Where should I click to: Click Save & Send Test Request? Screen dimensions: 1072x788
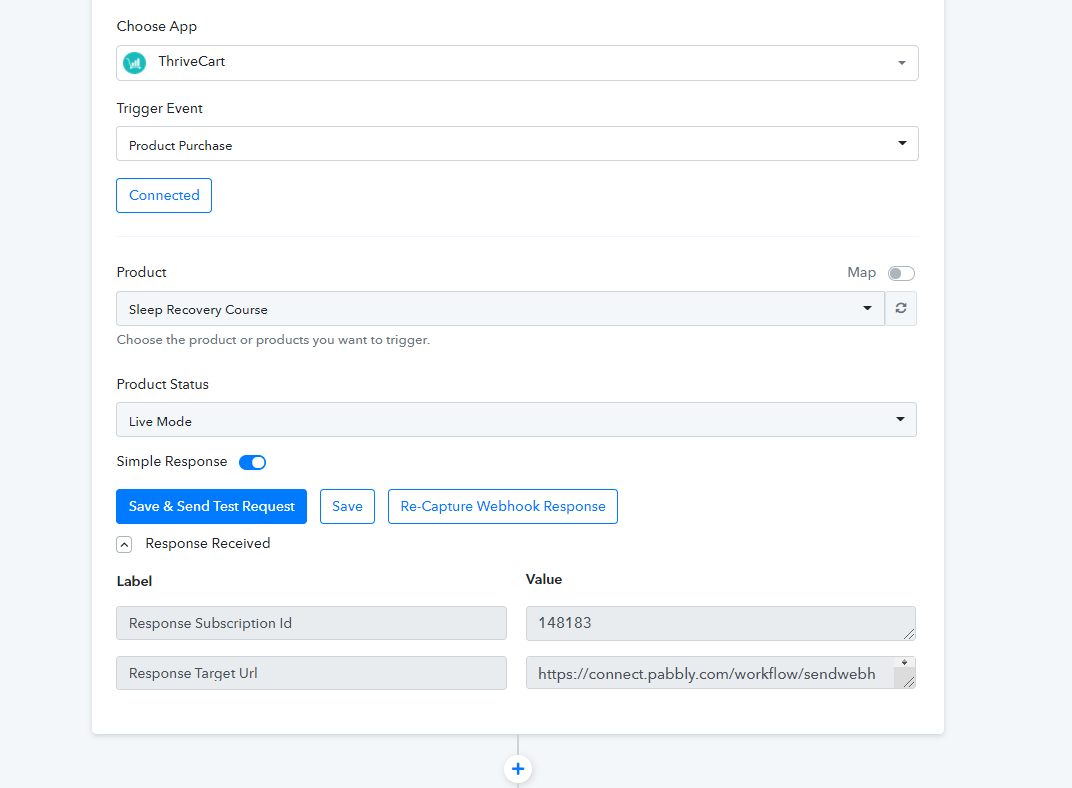pos(211,506)
